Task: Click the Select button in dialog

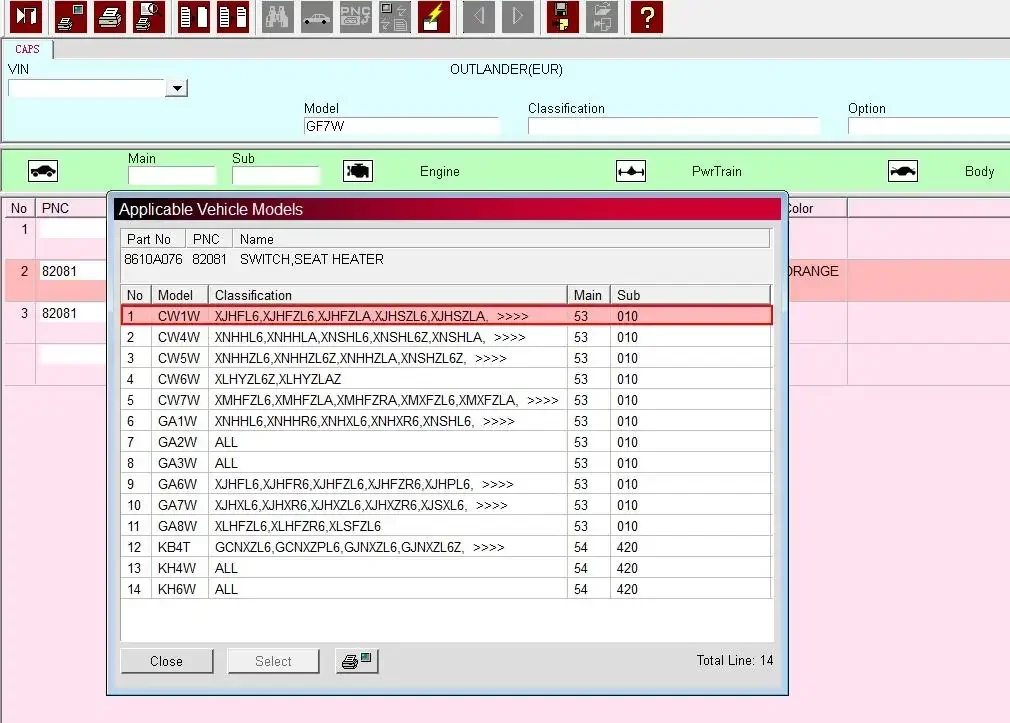Action: [273, 661]
